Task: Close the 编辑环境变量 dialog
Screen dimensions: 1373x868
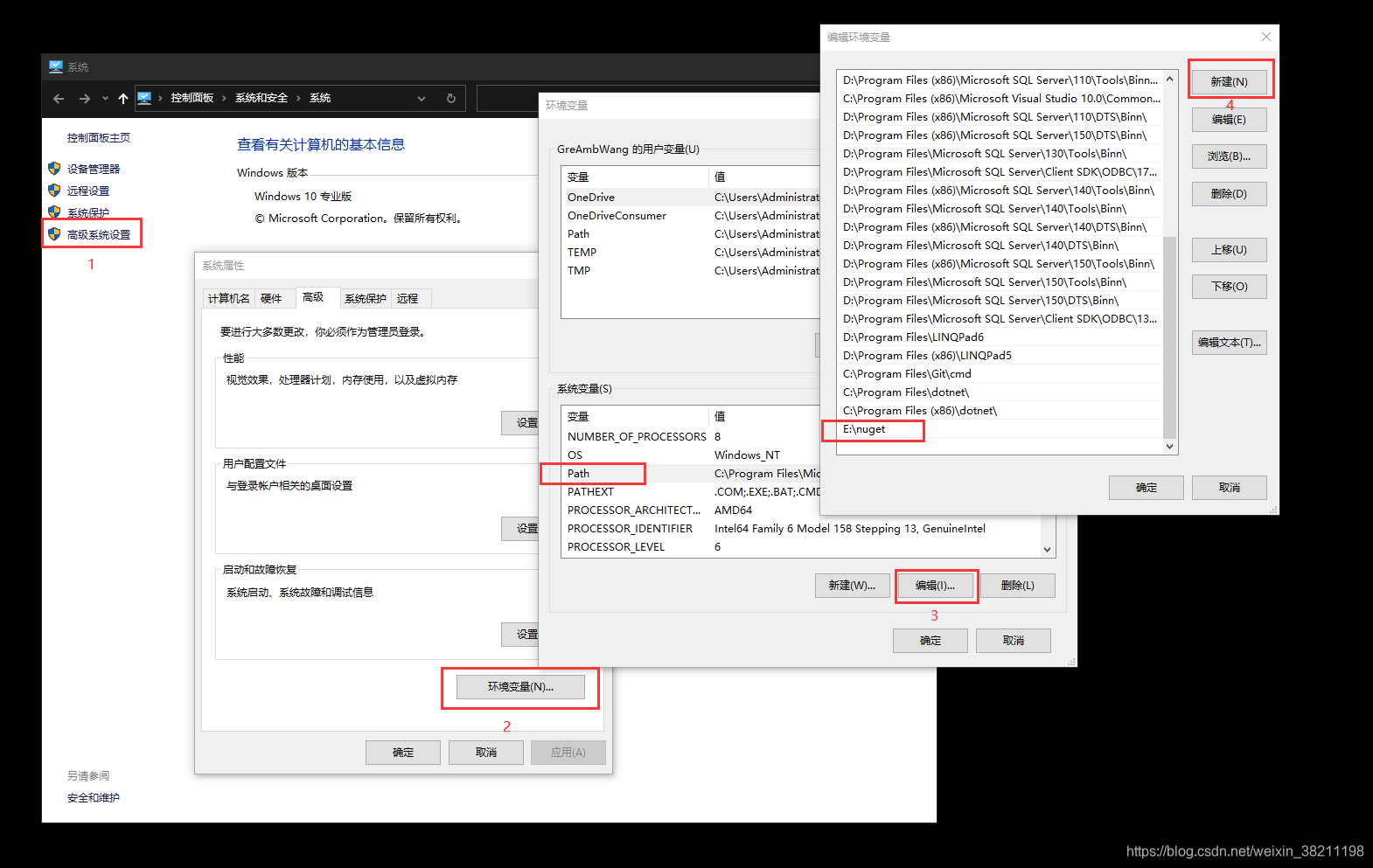Action: (1266, 37)
